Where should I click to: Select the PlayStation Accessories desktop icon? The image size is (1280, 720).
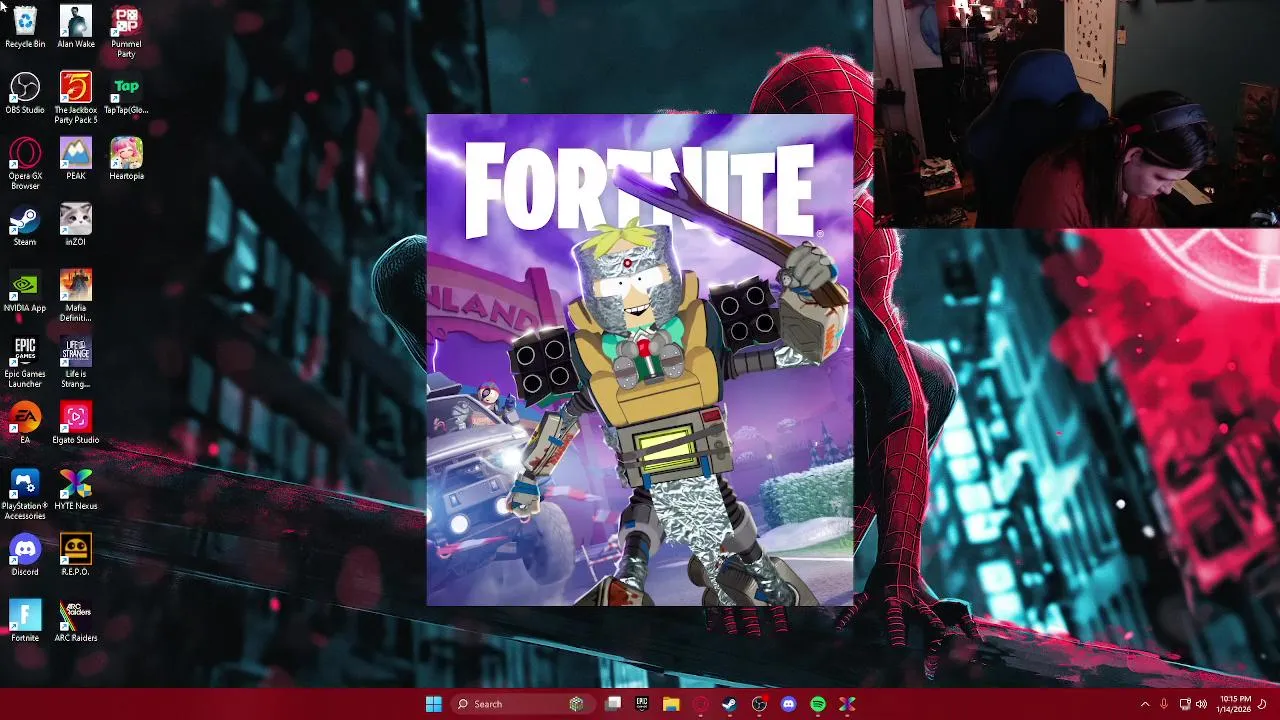point(25,494)
